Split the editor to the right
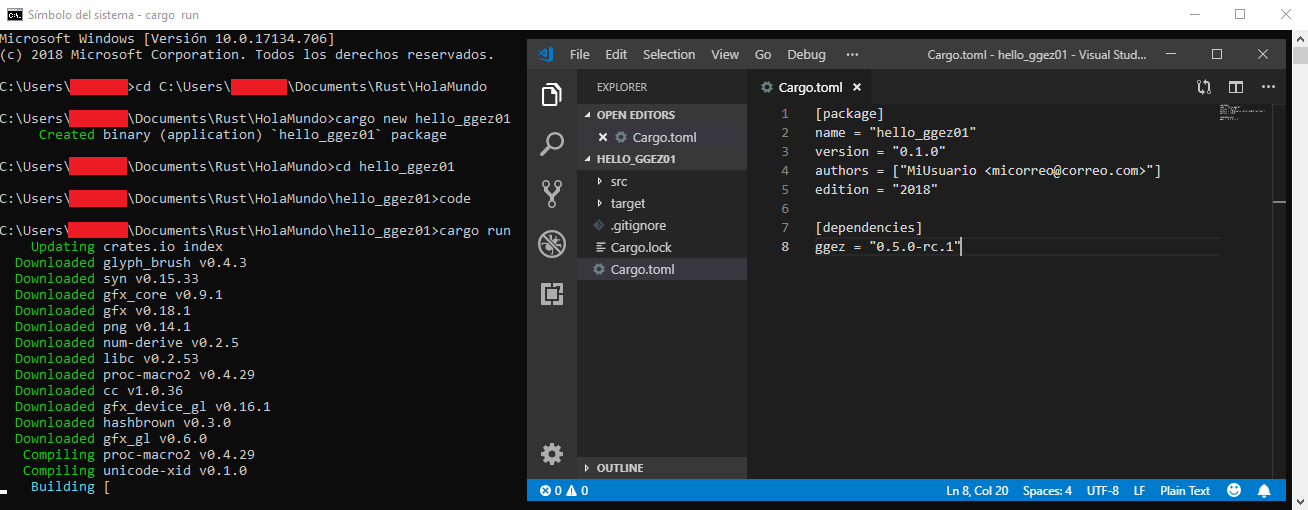 pyautogui.click(x=1236, y=87)
